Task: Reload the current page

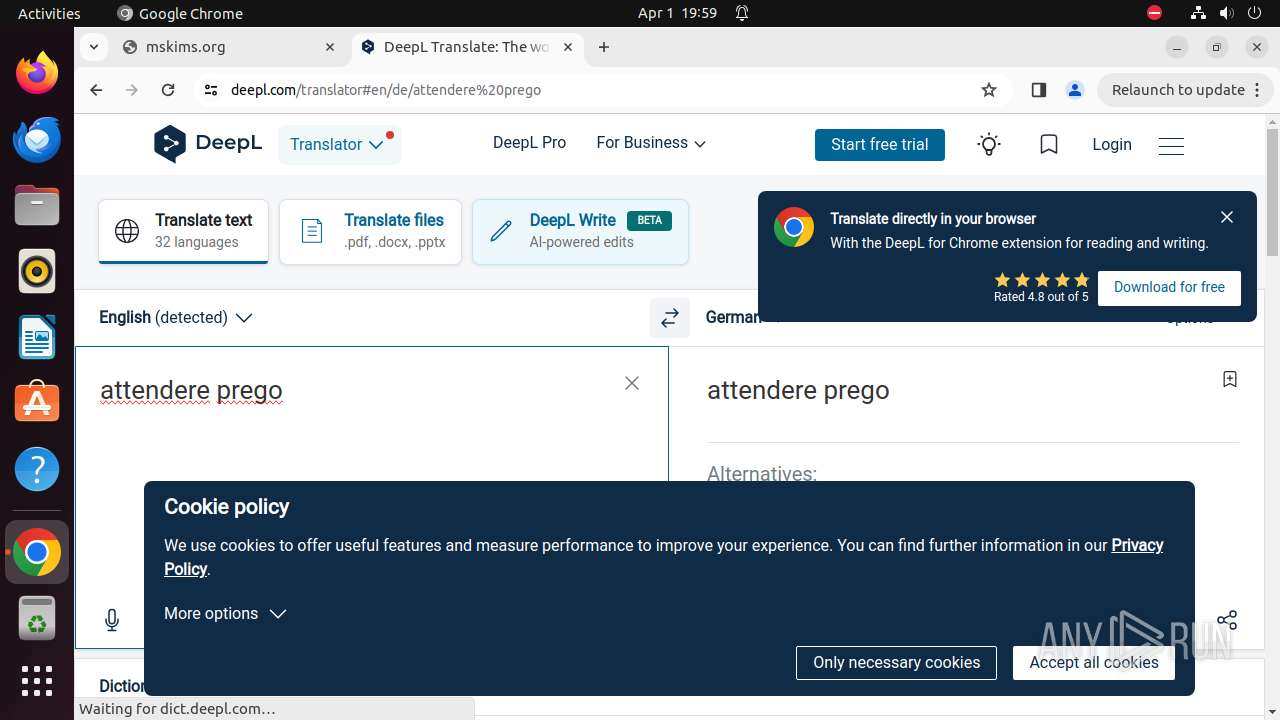Action: click(168, 90)
